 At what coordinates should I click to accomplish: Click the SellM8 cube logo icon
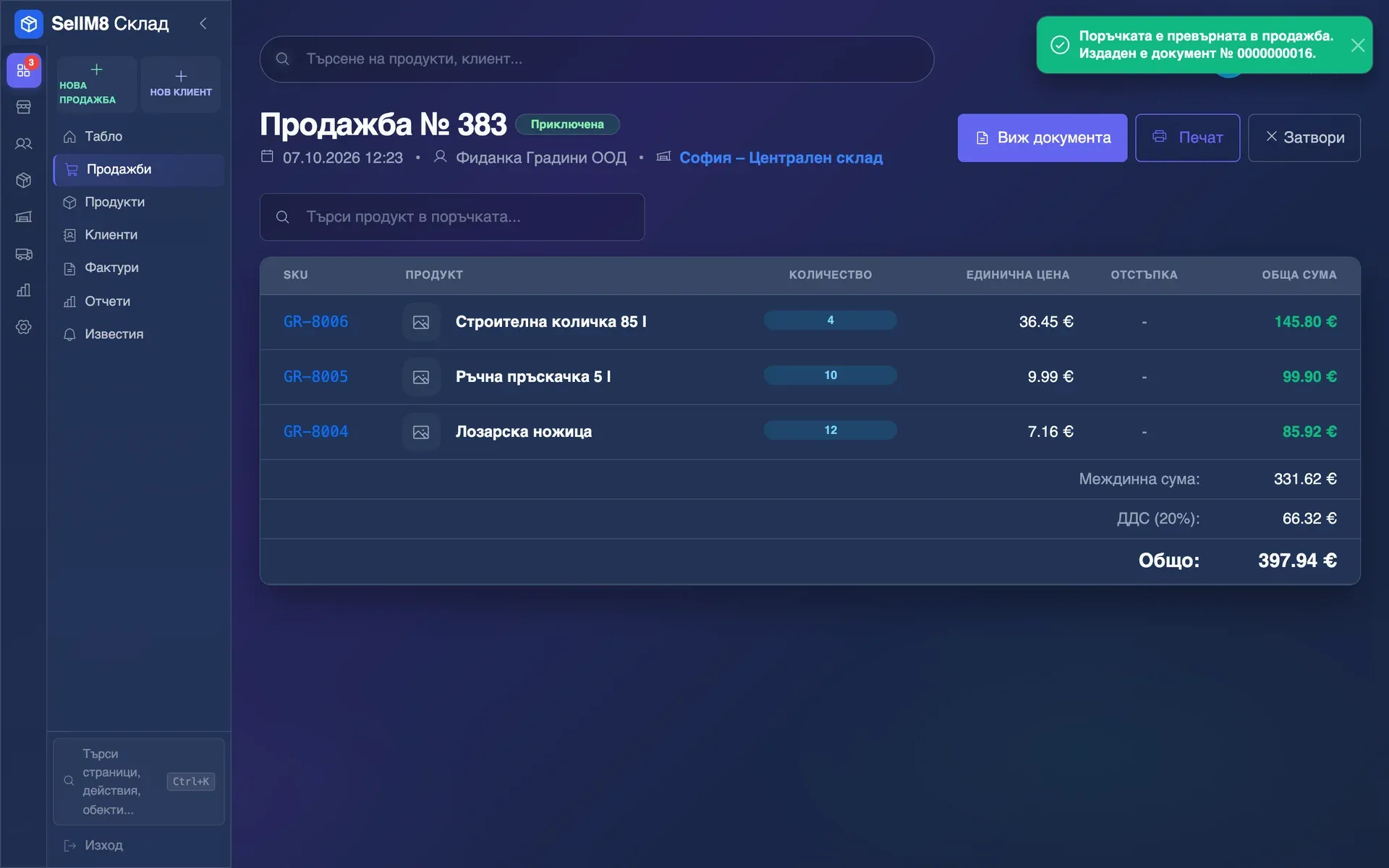(29, 24)
